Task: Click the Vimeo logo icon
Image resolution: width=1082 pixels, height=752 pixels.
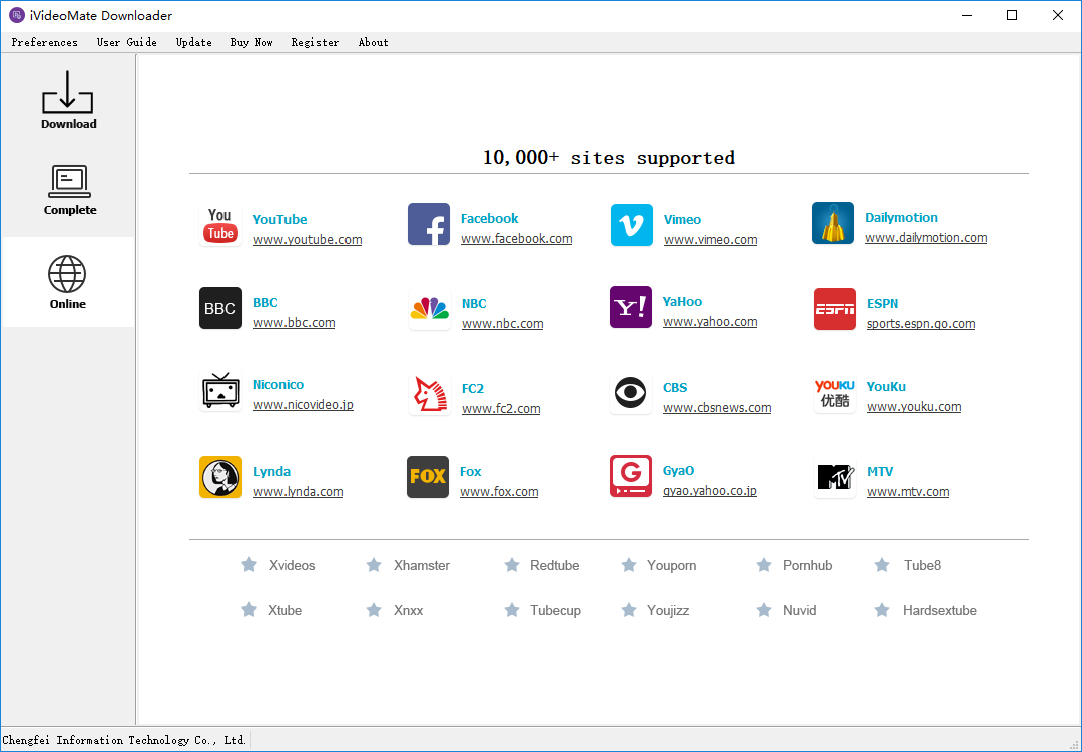Action: (631, 225)
